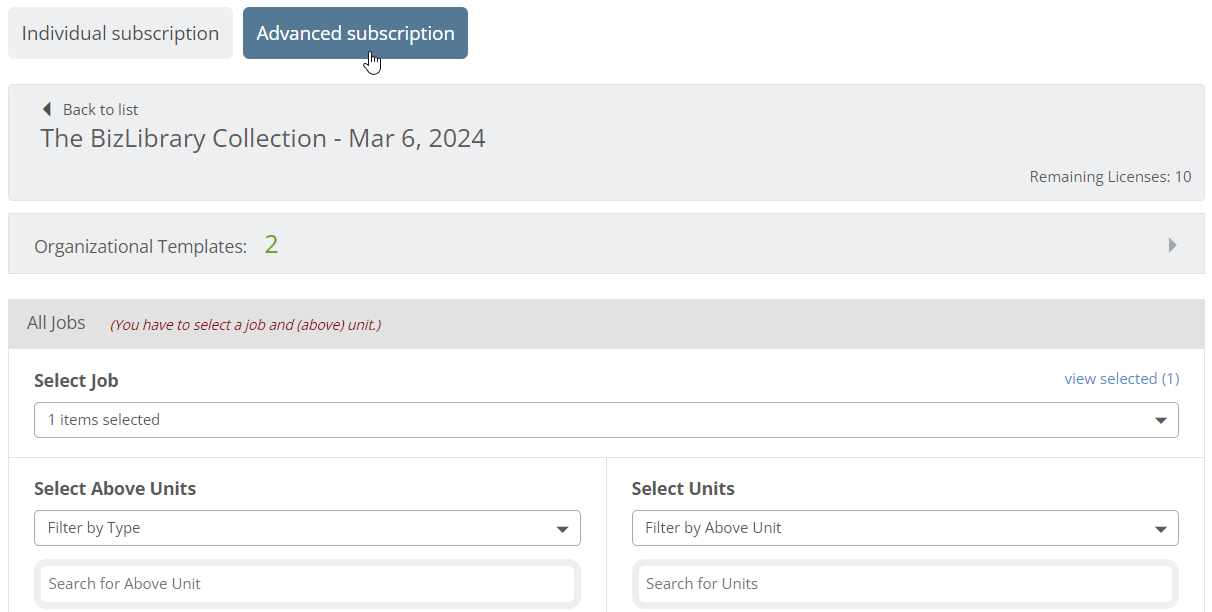The height and width of the screenshot is (612, 1212).
Task: Click the Filter by Type caret arrow
Action: 563,529
